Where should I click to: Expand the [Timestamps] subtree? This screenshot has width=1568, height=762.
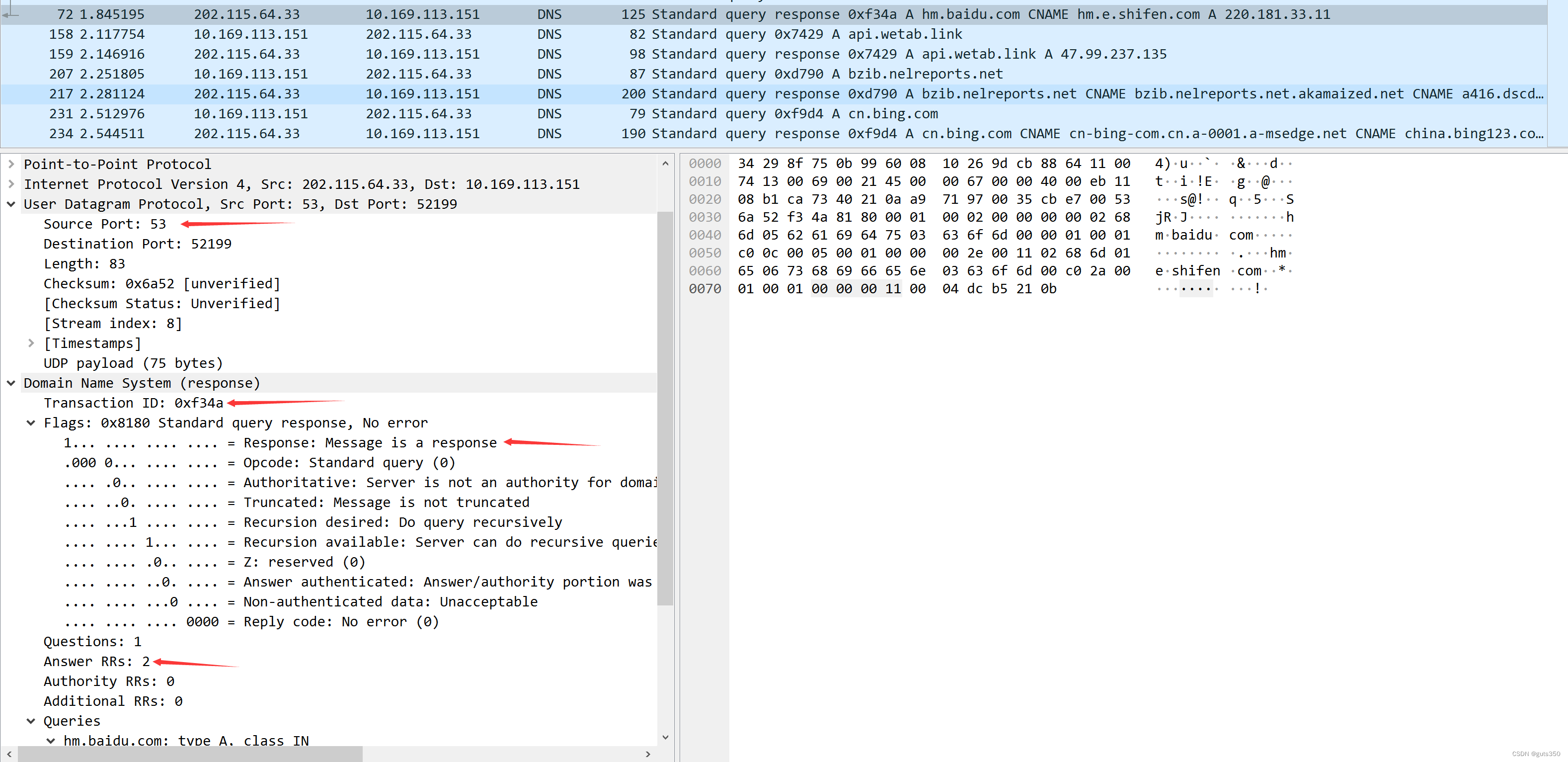click(x=31, y=343)
